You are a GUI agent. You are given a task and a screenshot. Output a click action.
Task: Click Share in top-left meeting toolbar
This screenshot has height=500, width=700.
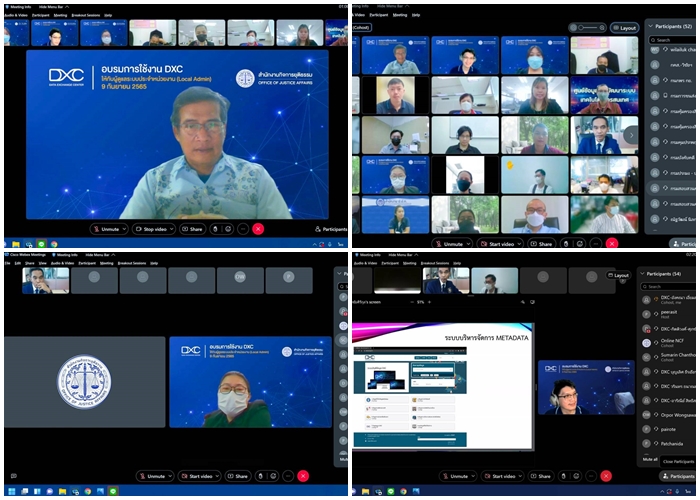(192, 229)
